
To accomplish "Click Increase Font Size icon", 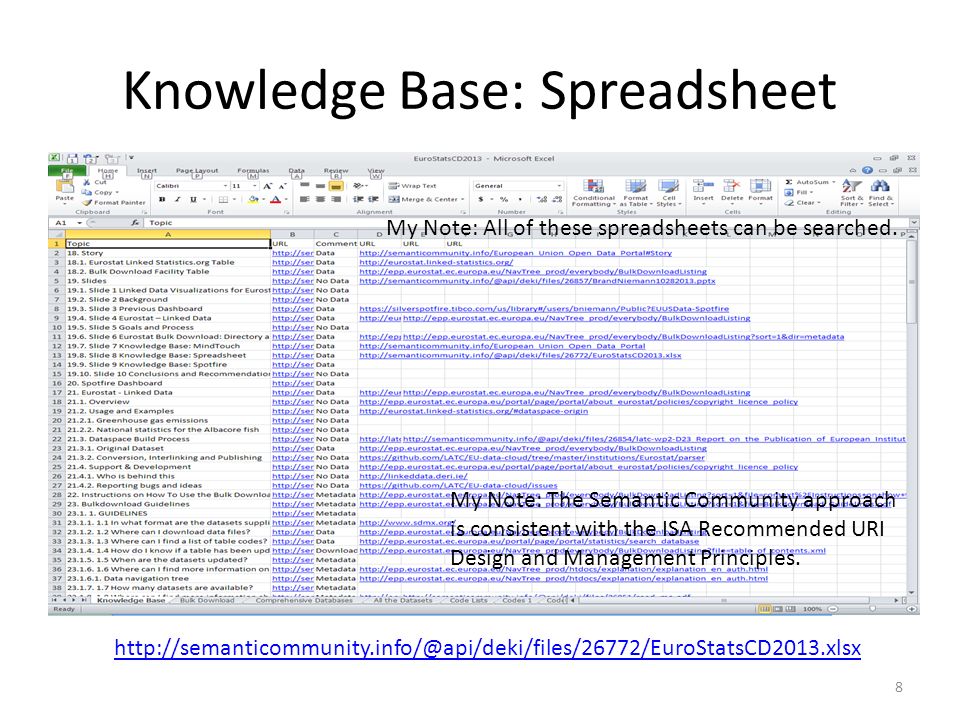I will tap(267, 186).
